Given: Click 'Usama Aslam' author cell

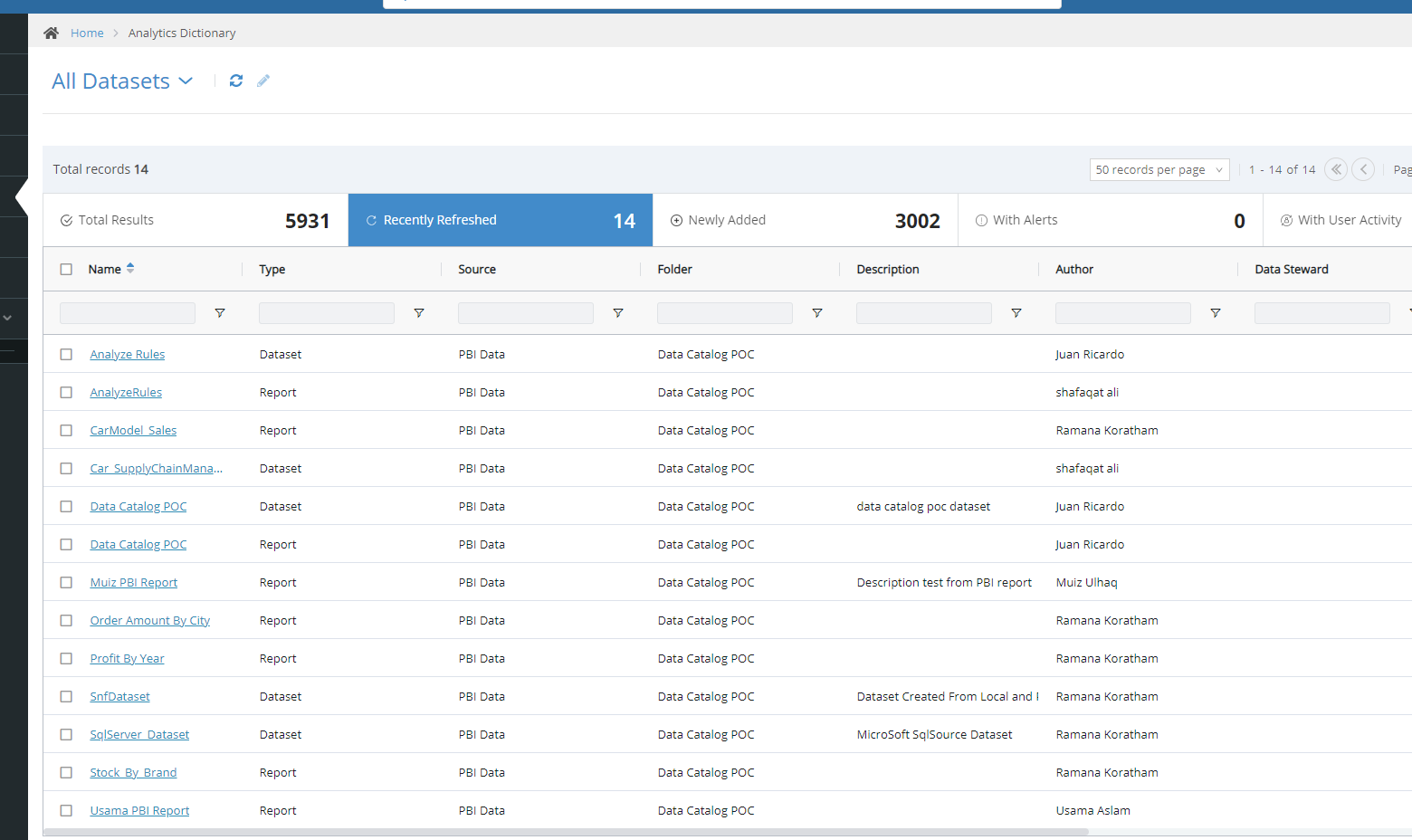Looking at the screenshot, I should pos(1092,811).
